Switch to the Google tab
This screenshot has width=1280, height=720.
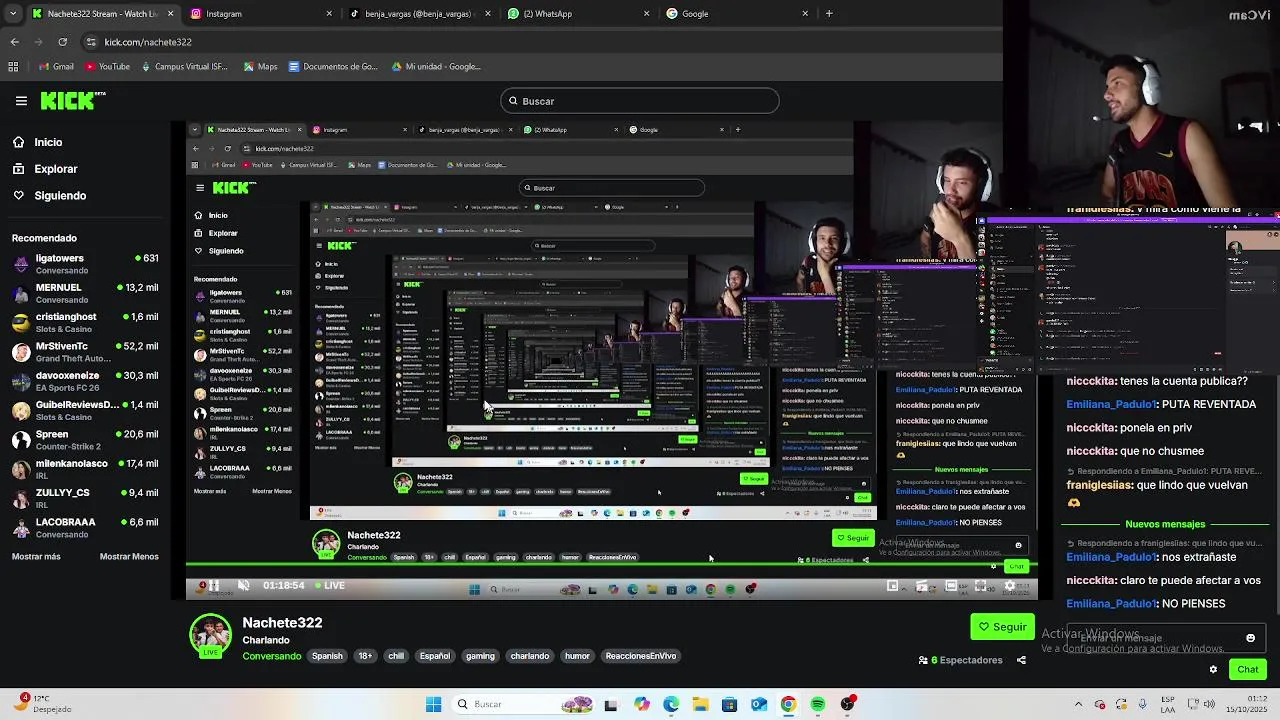pyautogui.click(x=737, y=14)
